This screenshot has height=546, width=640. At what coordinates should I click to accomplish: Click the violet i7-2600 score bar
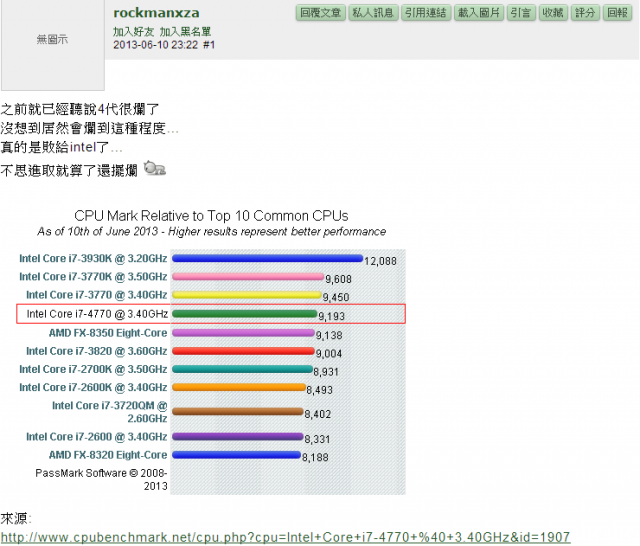238,436
